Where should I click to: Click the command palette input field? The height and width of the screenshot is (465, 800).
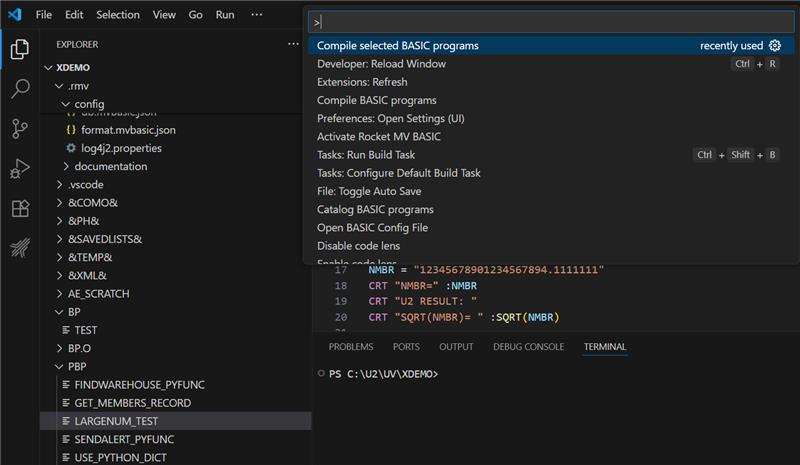tap(550, 21)
